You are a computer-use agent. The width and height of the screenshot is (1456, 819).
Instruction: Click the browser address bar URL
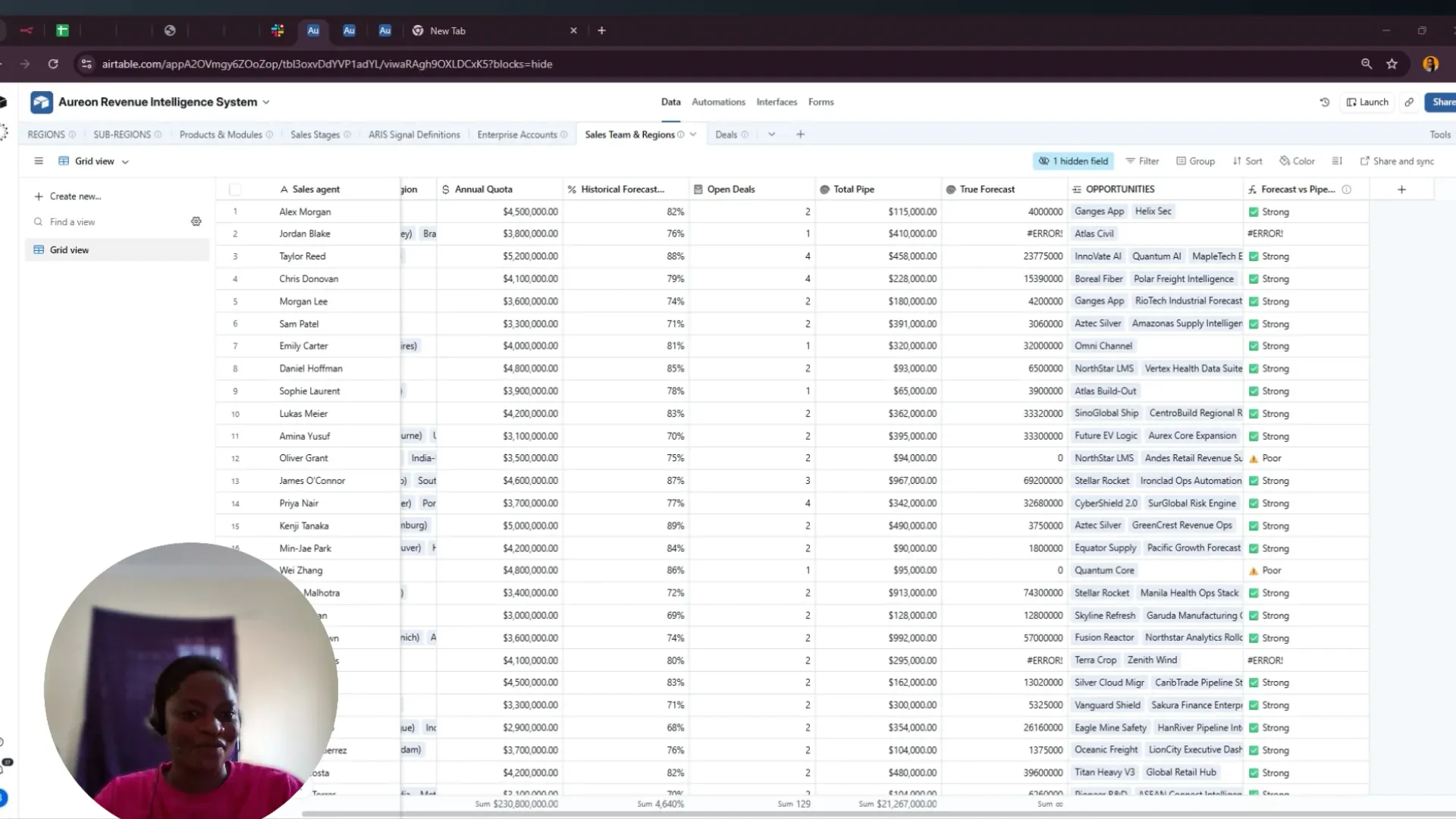click(327, 64)
